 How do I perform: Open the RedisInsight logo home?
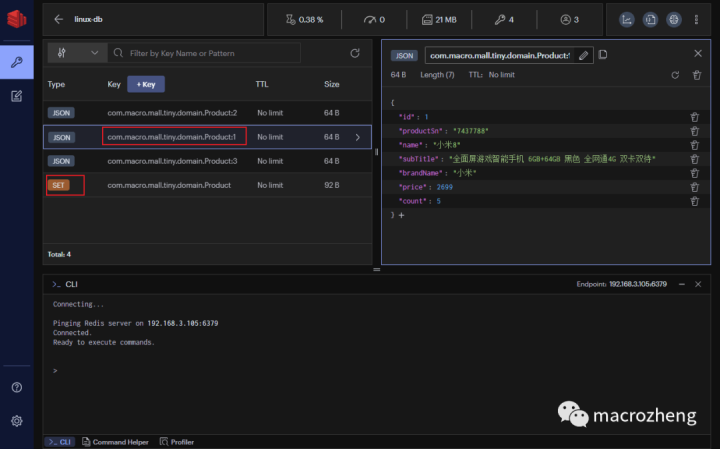[x=17, y=19]
